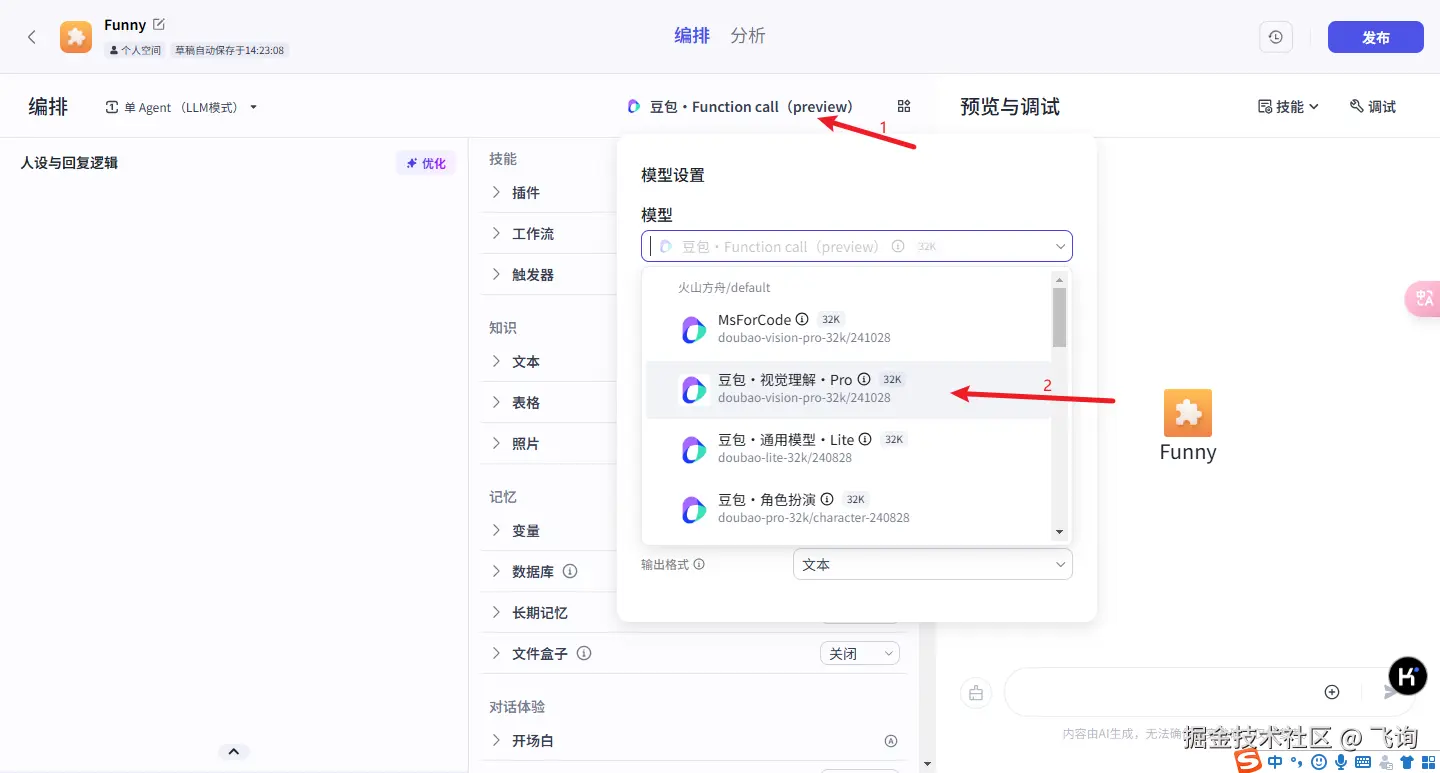1440x773 pixels.
Task: Select the 豆包·视觉理解·Pro model option
Action: point(848,389)
